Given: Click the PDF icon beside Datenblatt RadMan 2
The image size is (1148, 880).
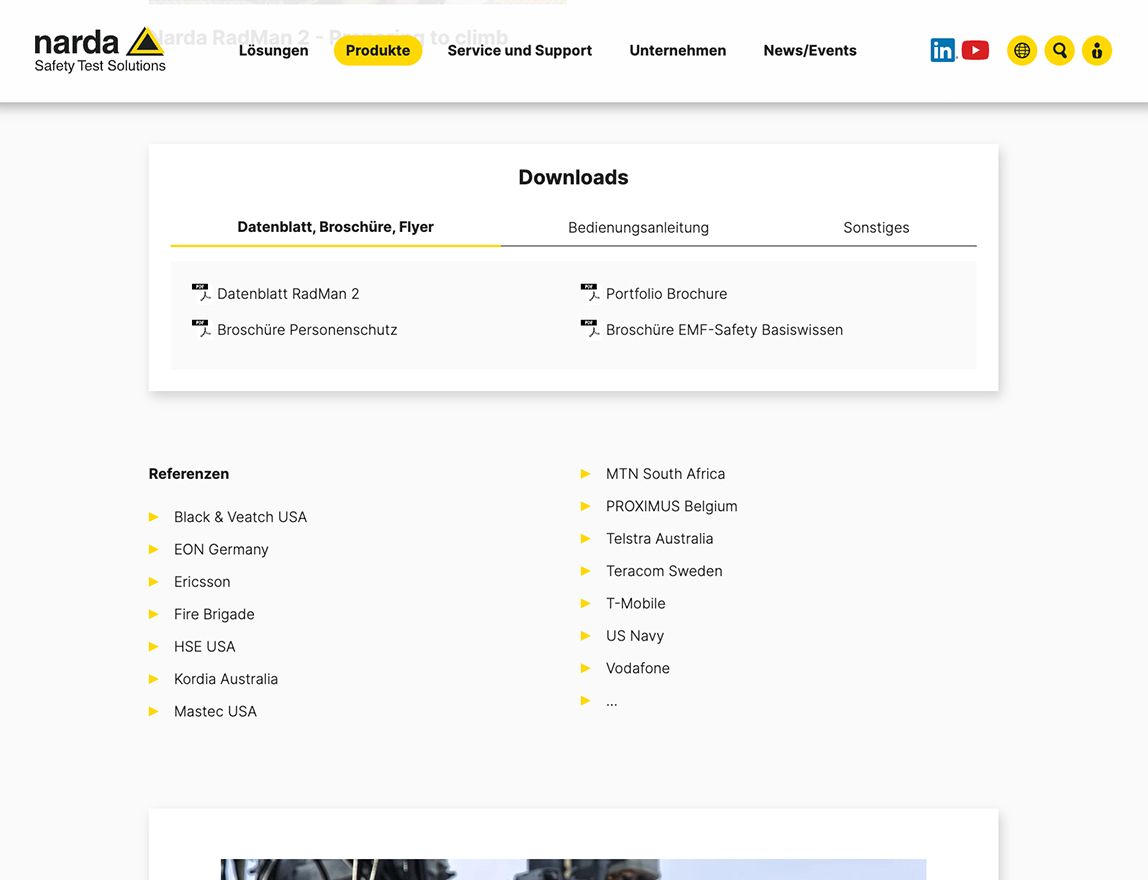Looking at the screenshot, I should click(200, 292).
